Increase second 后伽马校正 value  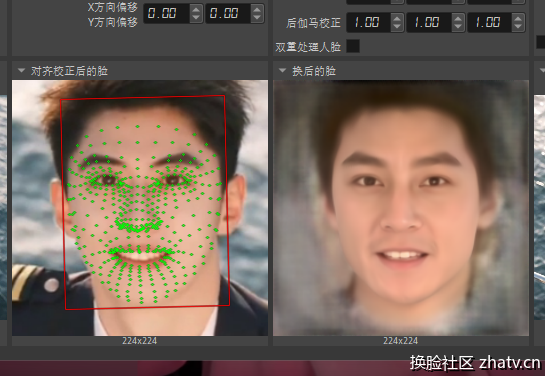coord(458,18)
